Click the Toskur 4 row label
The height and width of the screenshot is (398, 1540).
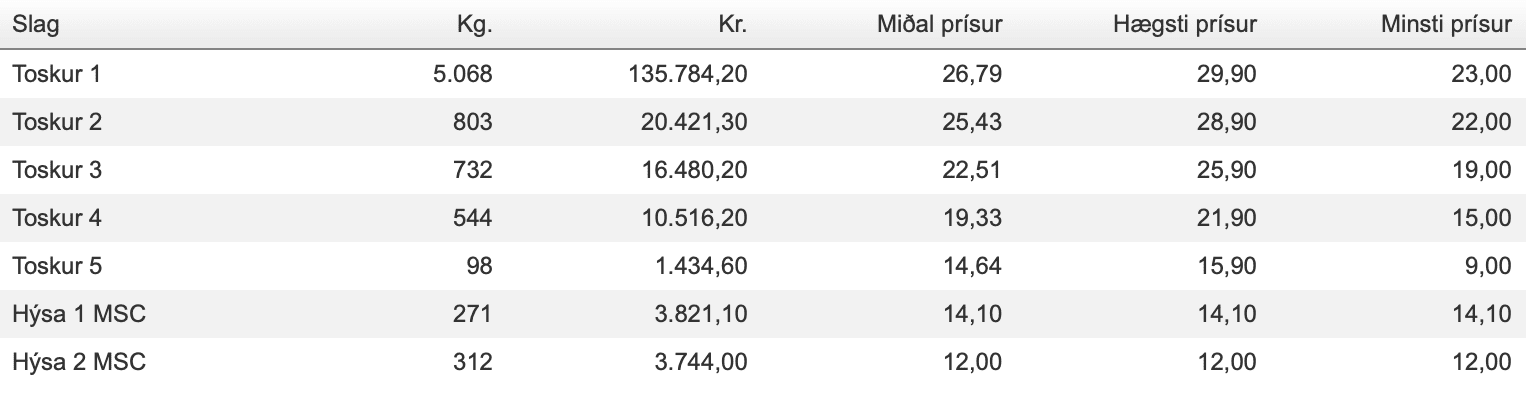pos(57,218)
